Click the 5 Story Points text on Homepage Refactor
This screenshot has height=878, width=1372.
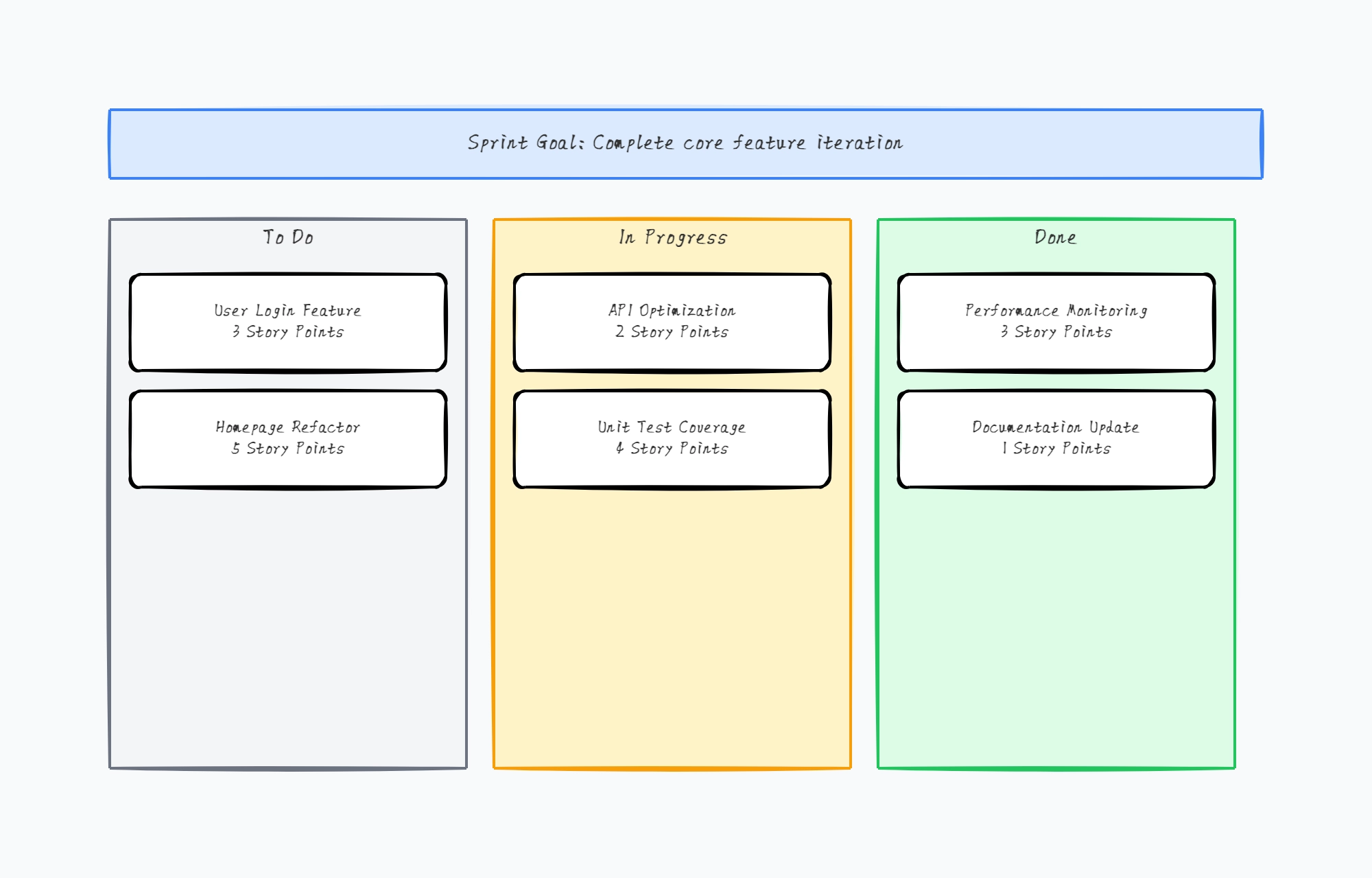tap(287, 450)
